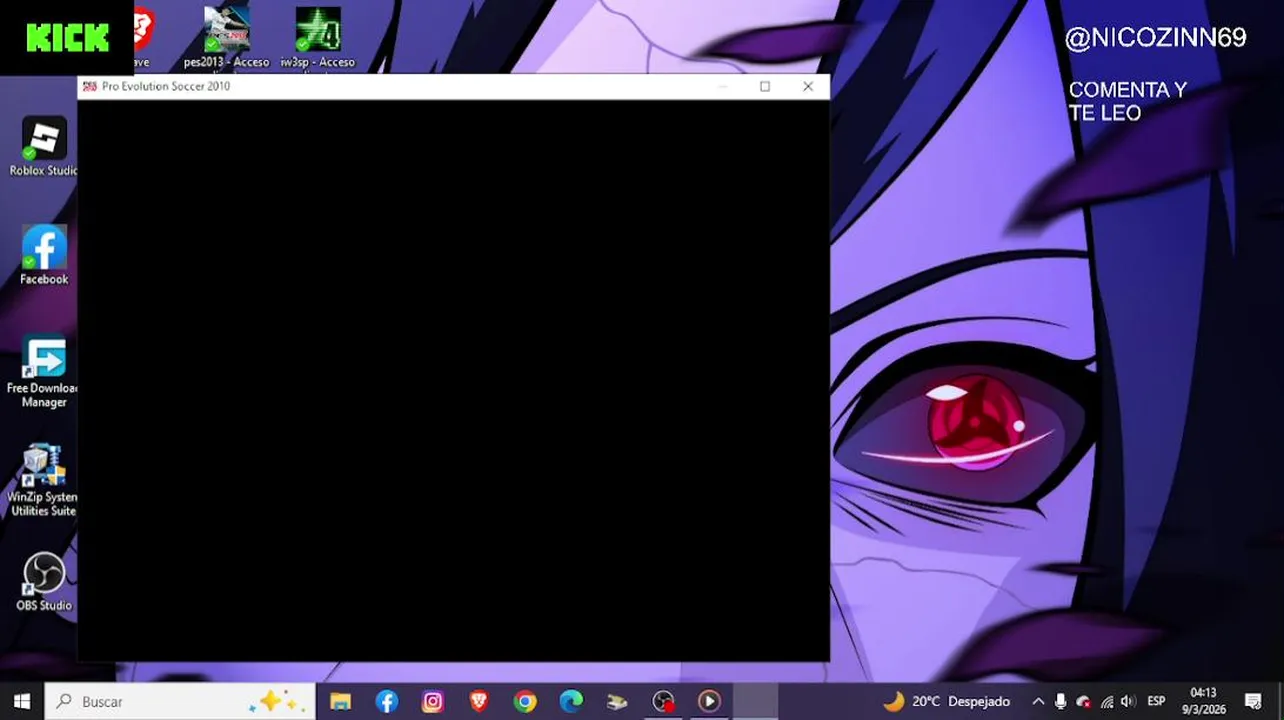
Task: Open the notification center icon
Action: (x=1253, y=702)
